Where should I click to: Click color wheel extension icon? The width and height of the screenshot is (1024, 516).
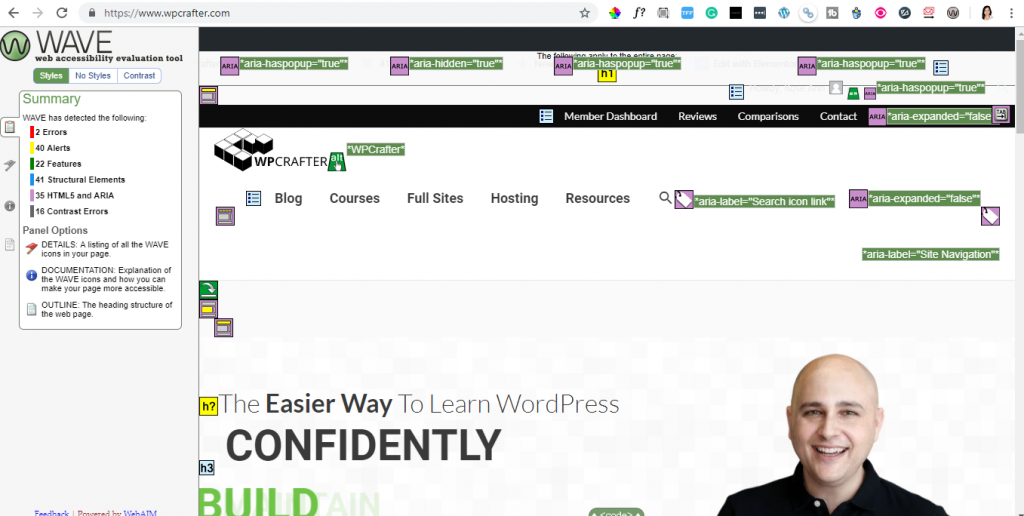615,12
